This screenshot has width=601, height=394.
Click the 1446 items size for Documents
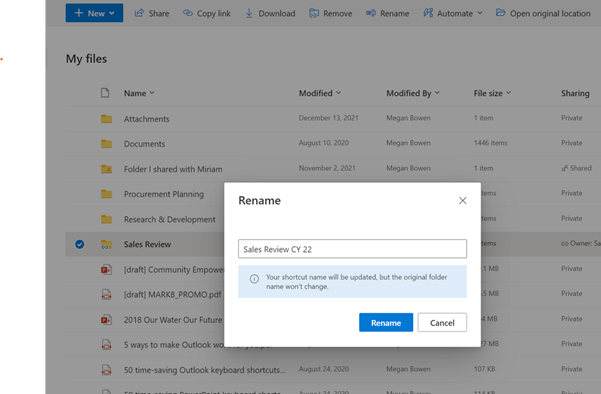point(491,143)
